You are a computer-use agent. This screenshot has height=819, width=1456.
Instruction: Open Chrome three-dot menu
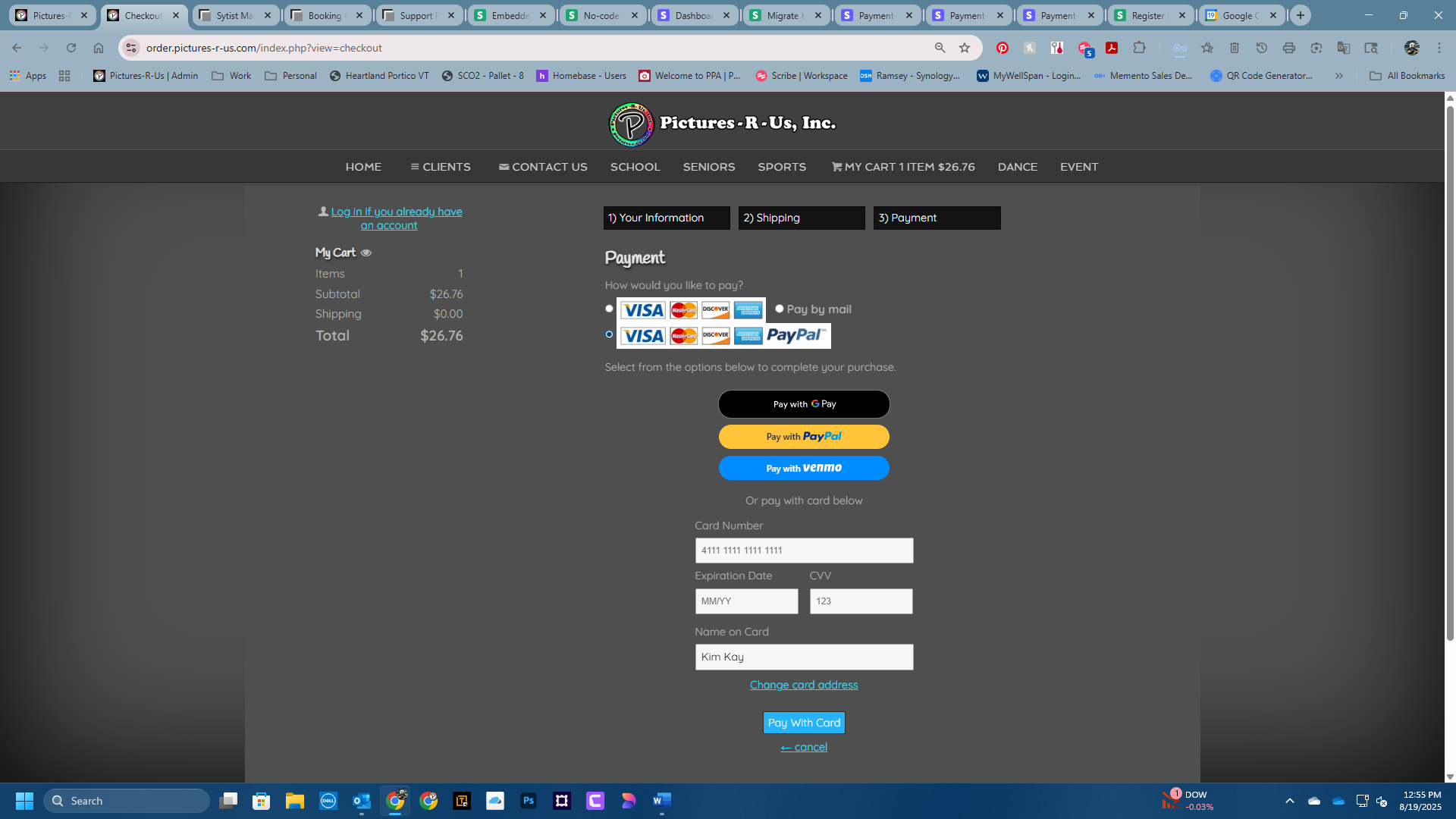pyautogui.click(x=1439, y=48)
